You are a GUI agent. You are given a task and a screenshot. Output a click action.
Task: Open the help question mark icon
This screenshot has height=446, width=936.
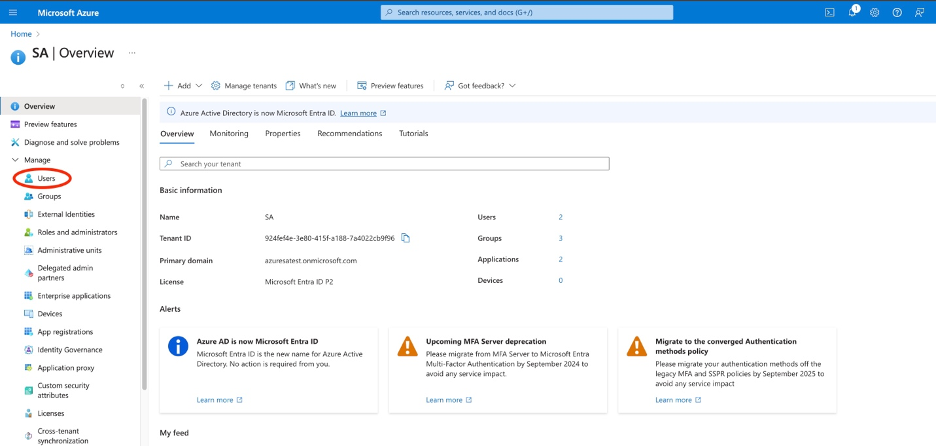point(897,13)
